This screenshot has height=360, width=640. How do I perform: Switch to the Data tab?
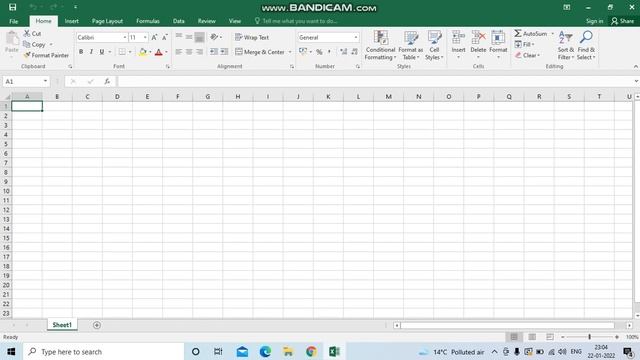[179, 21]
